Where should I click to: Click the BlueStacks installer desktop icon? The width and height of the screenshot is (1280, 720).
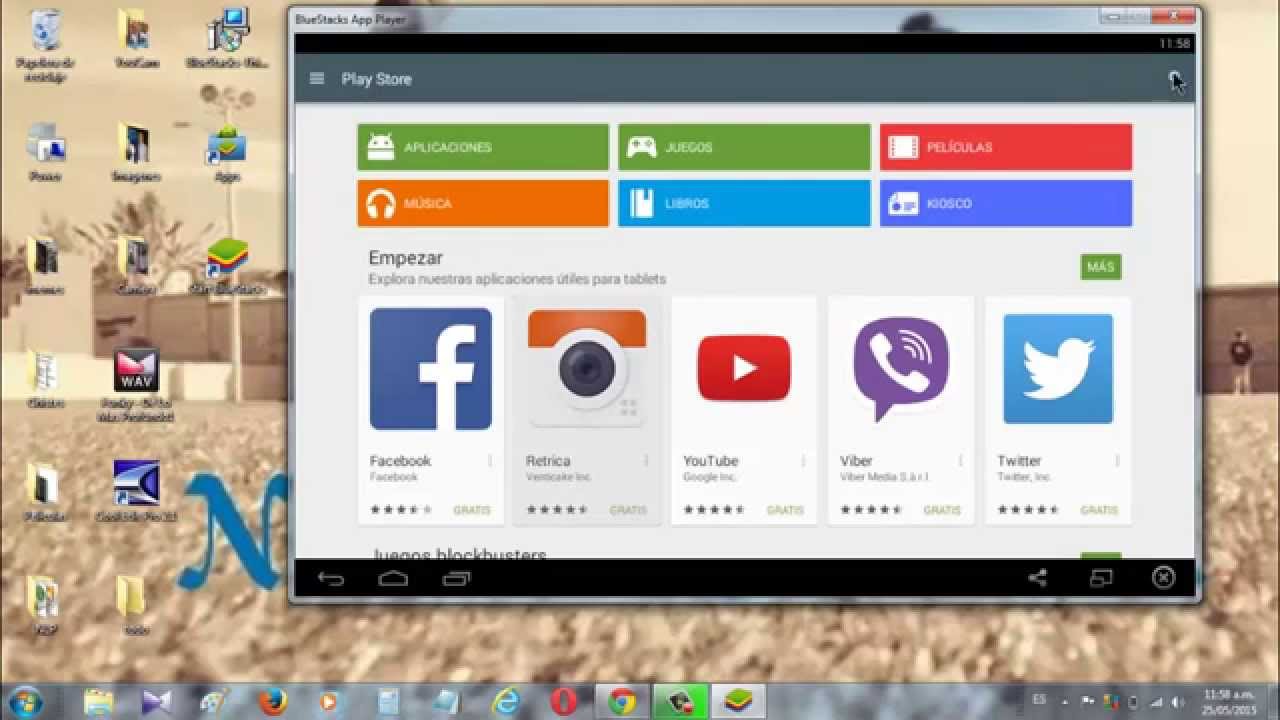pos(228,38)
